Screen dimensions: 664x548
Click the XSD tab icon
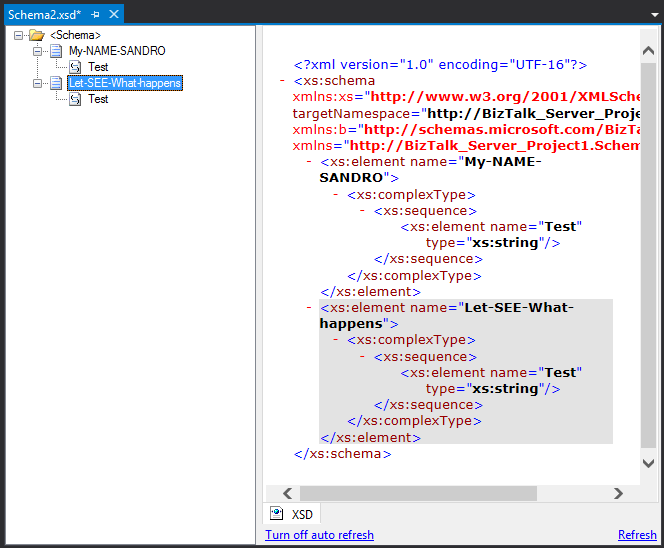click(x=277, y=514)
